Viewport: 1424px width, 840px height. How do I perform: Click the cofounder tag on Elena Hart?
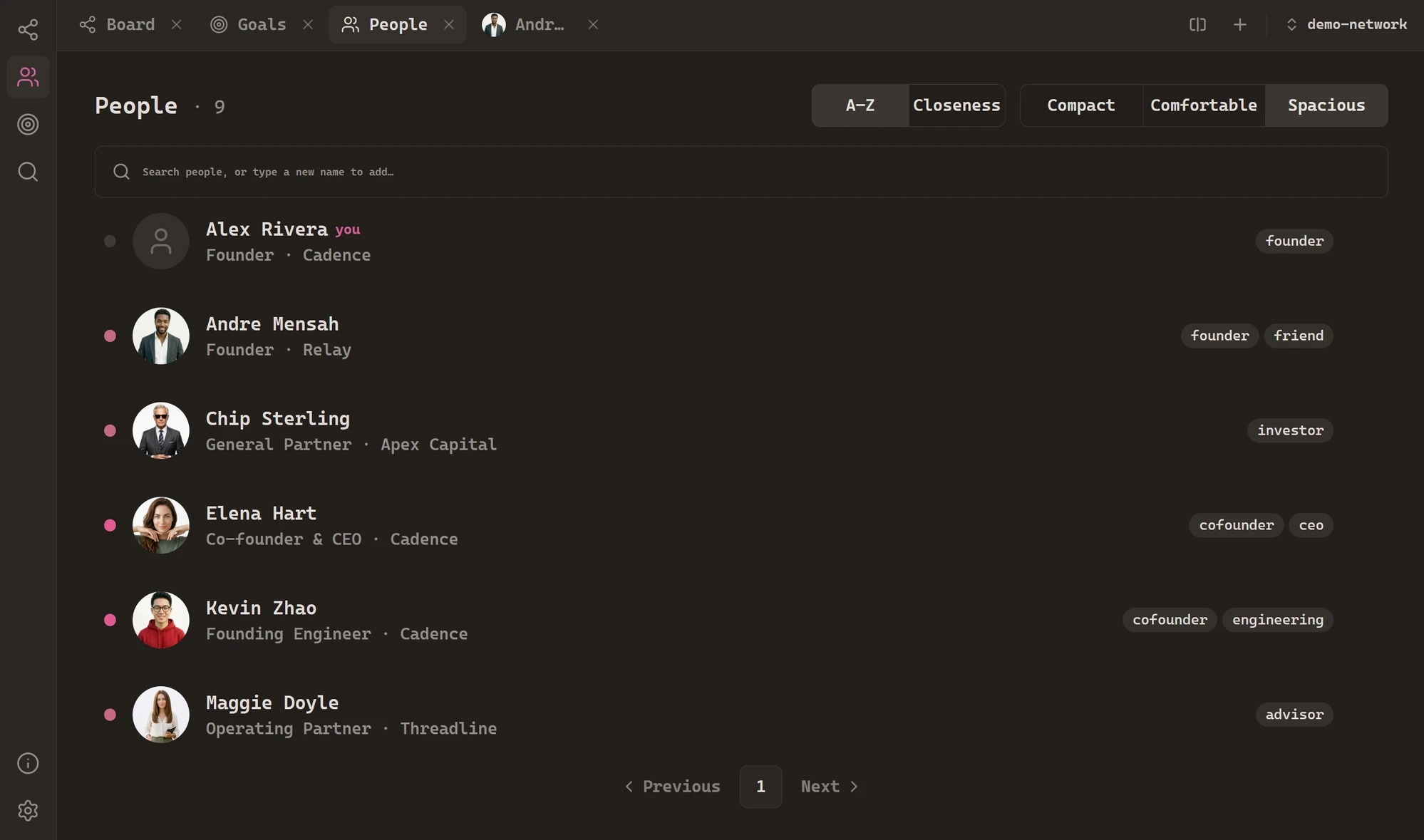1237,525
